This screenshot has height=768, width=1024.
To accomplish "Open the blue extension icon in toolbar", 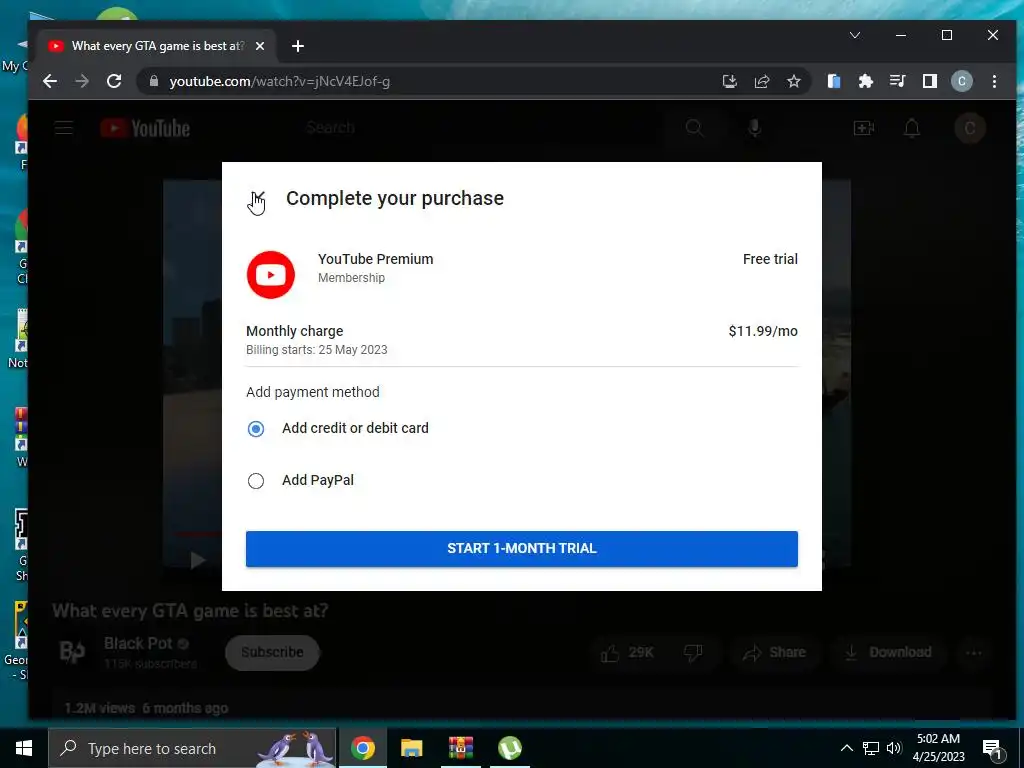I will [x=834, y=82].
